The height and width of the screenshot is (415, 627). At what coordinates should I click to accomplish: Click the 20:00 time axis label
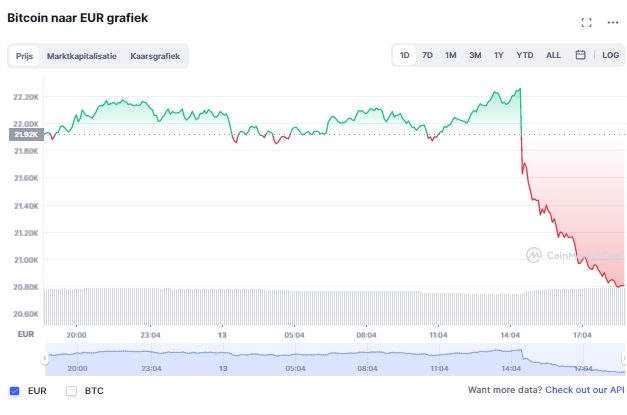pyautogui.click(x=76, y=335)
